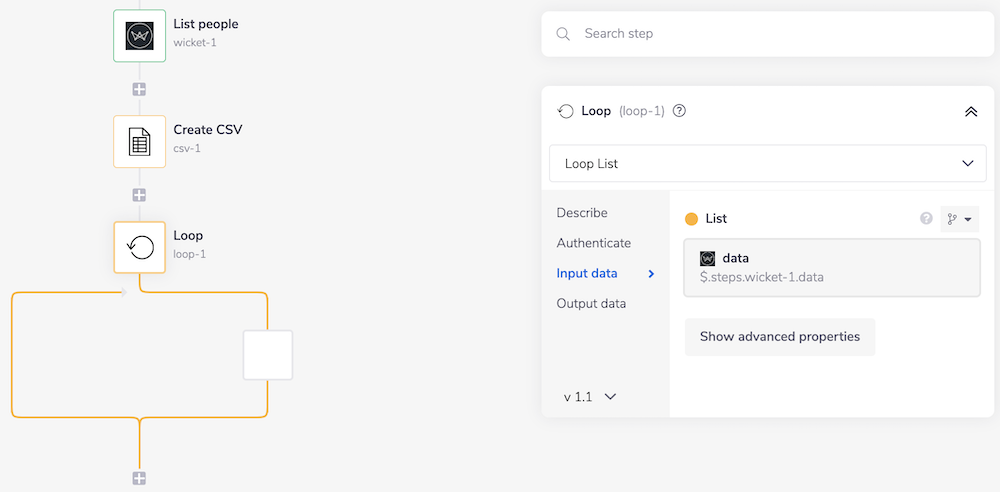The image size is (1000, 492).
Task: Open the v 1.1 version dropdown
Action: point(589,397)
